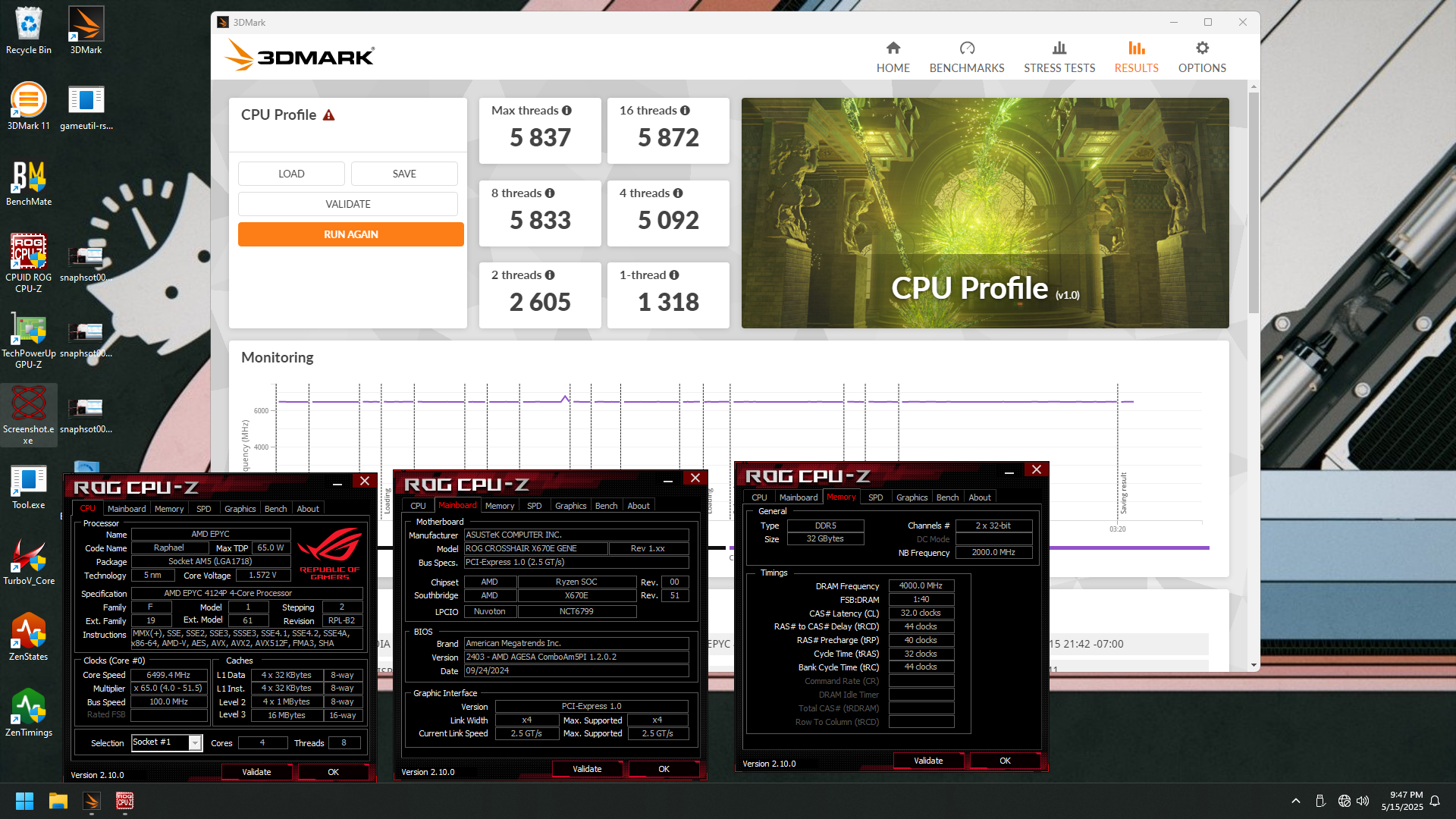This screenshot has height=819, width=1456.
Task: Click the orange RUN AGAIN button
Action: [x=351, y=234]
